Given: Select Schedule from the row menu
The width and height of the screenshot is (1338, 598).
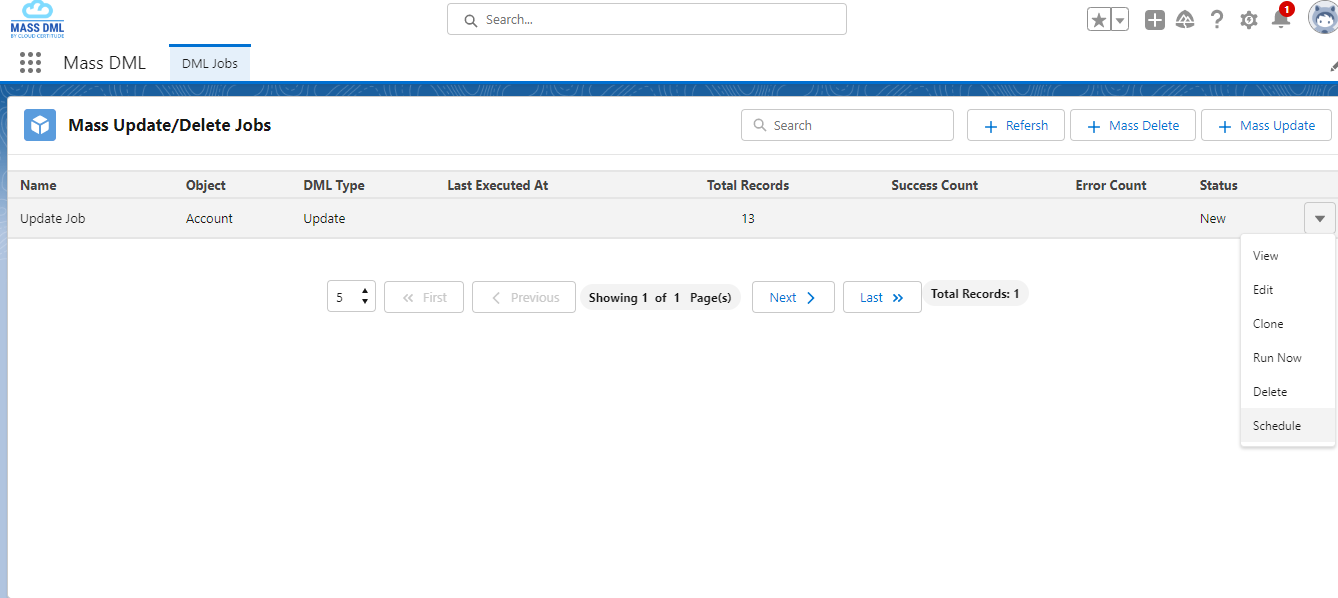Looking at the screenshot, I should pos(1277,426).
